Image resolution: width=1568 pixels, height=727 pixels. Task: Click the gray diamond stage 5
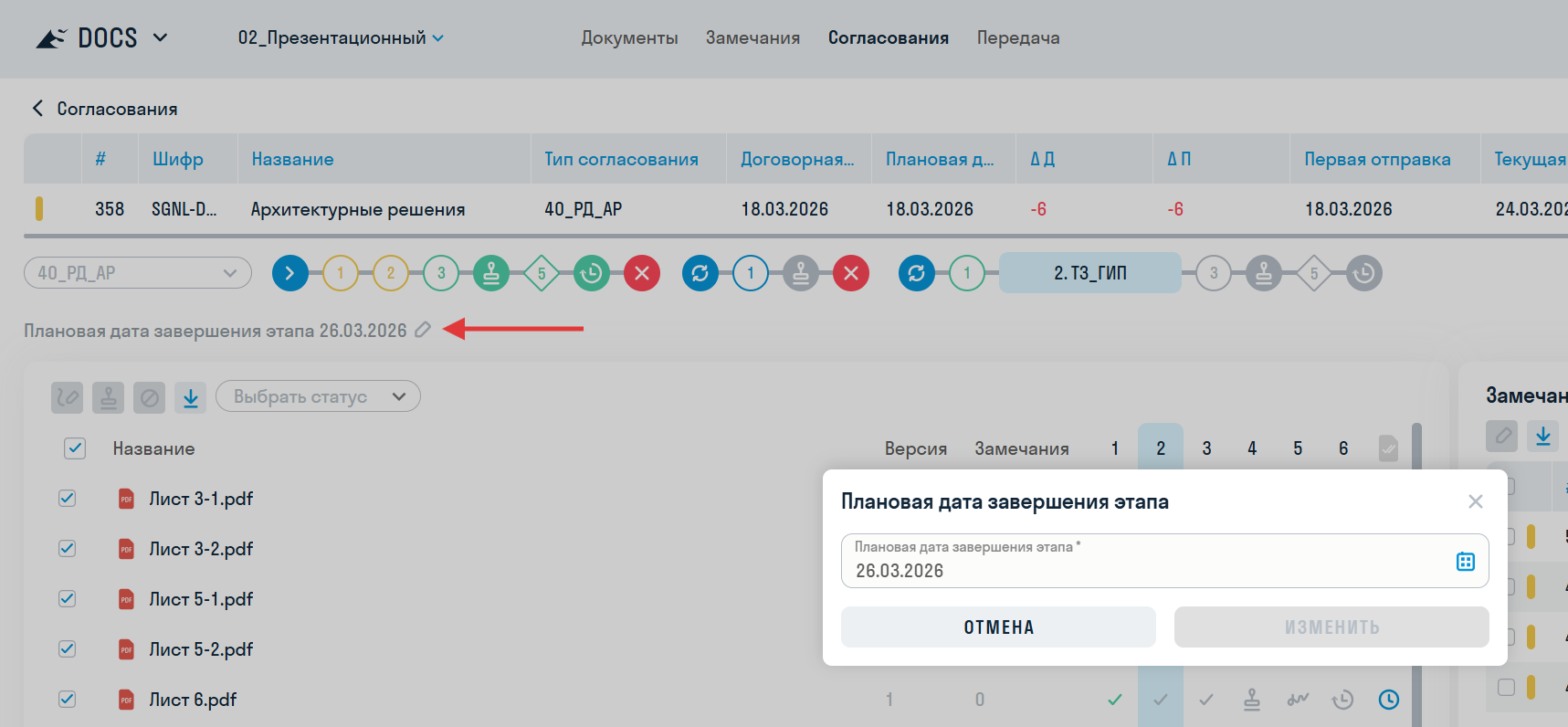1314,273
